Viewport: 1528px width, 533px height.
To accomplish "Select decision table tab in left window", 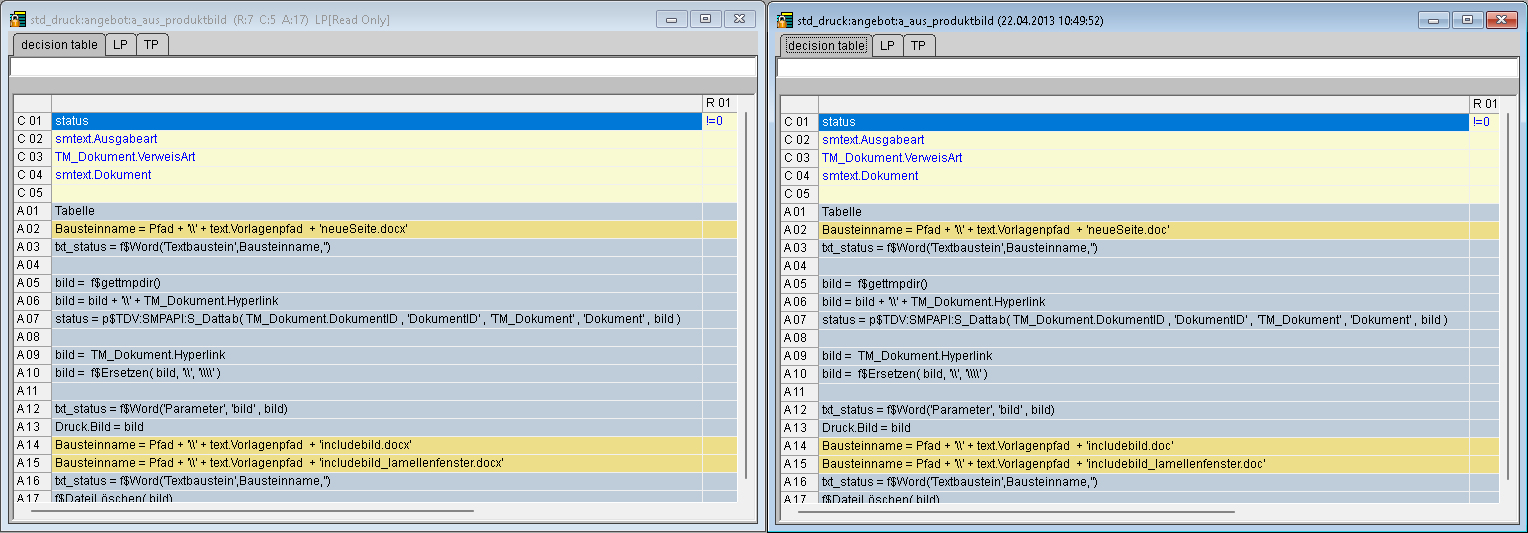I will tap(59, 45).
